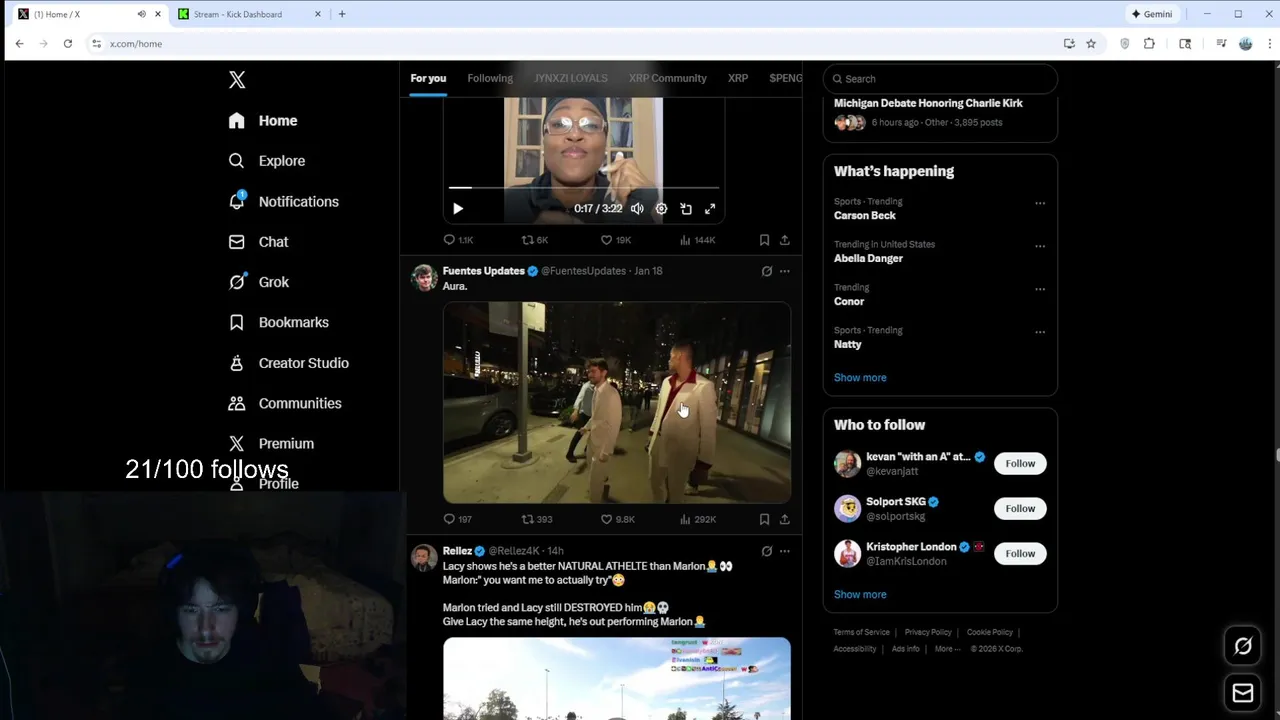Open more options on Fuentes Updates post

click(785, 271)
